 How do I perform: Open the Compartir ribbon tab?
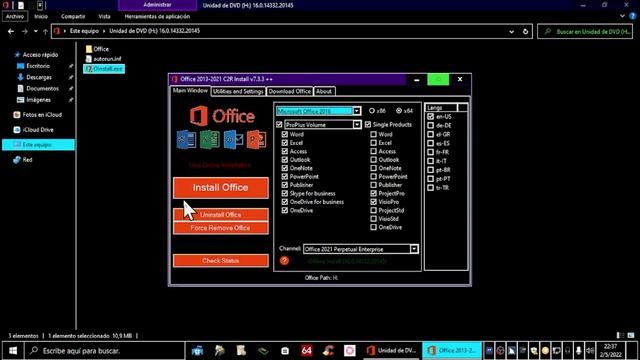[73, 16]
